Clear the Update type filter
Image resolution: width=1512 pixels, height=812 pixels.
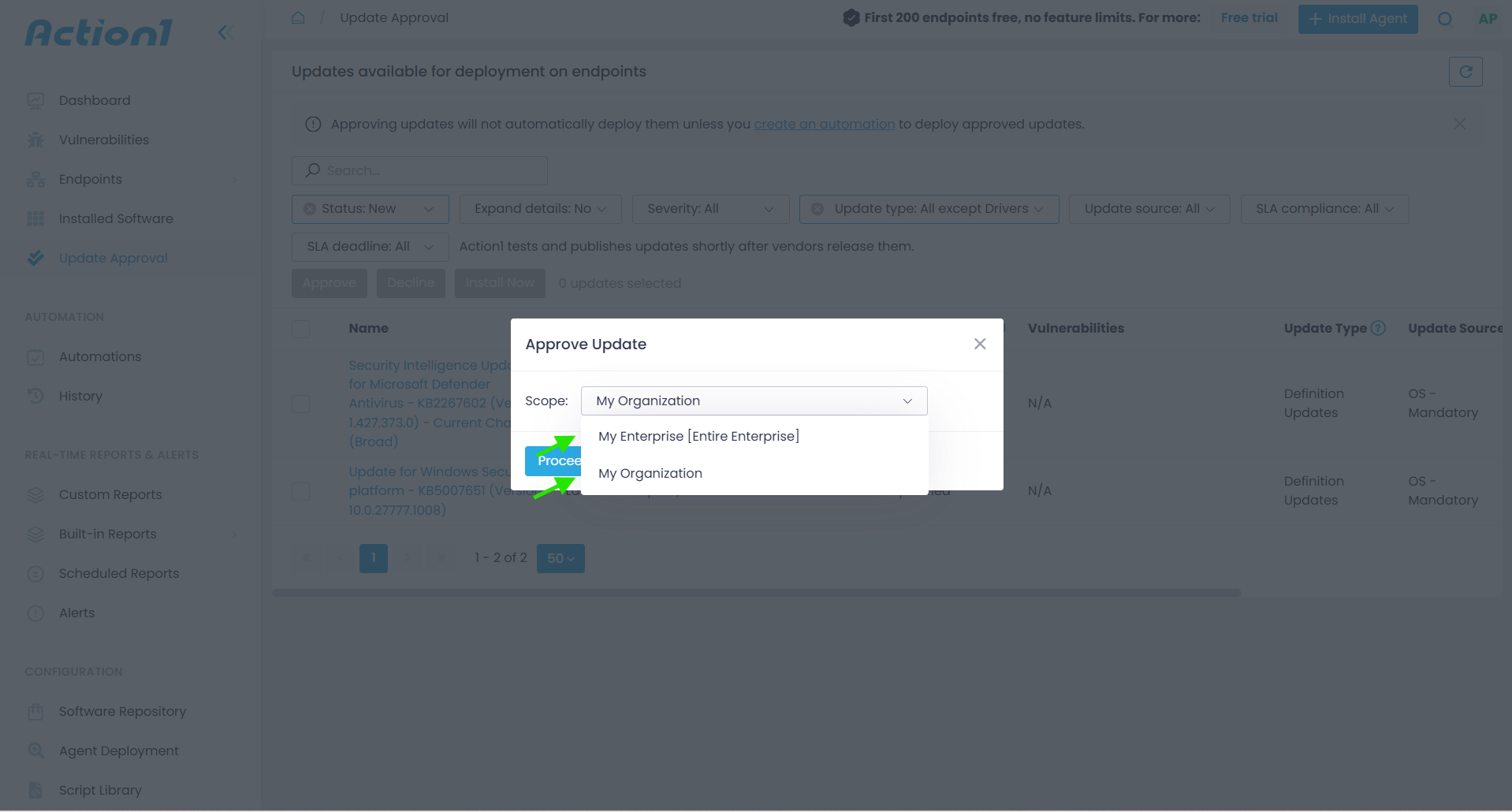(x=817, y=209)
